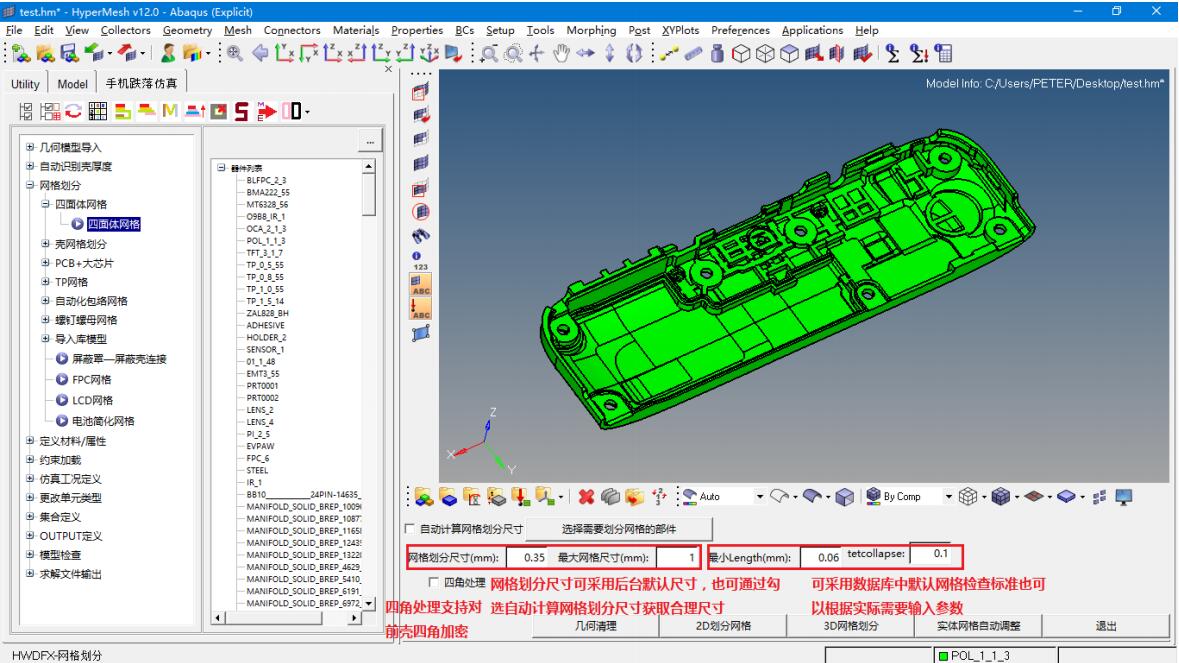This screenshot has width=1179, height=663.
Task: Open the Mesh menu
Action: point(238,30)
